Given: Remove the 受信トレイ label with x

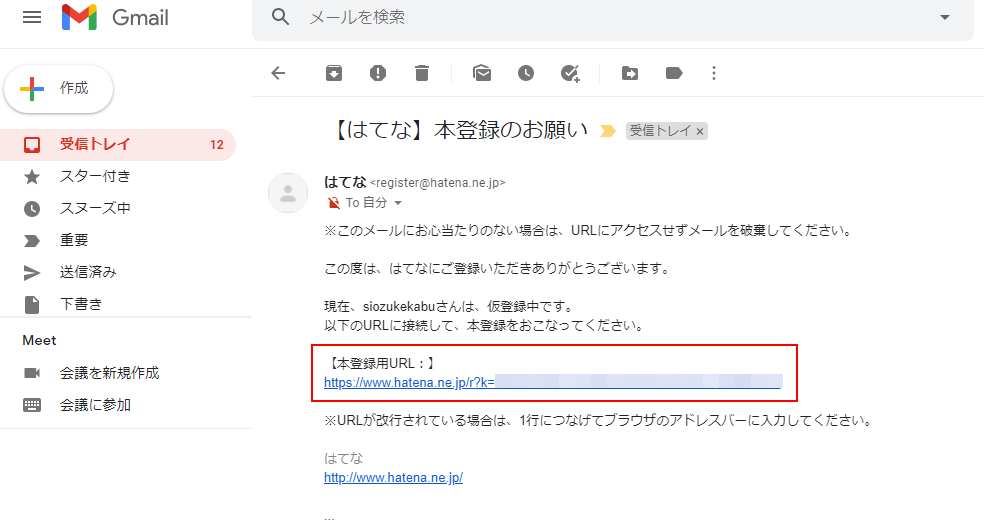Looking at the screenshot, I should (700, 131).
